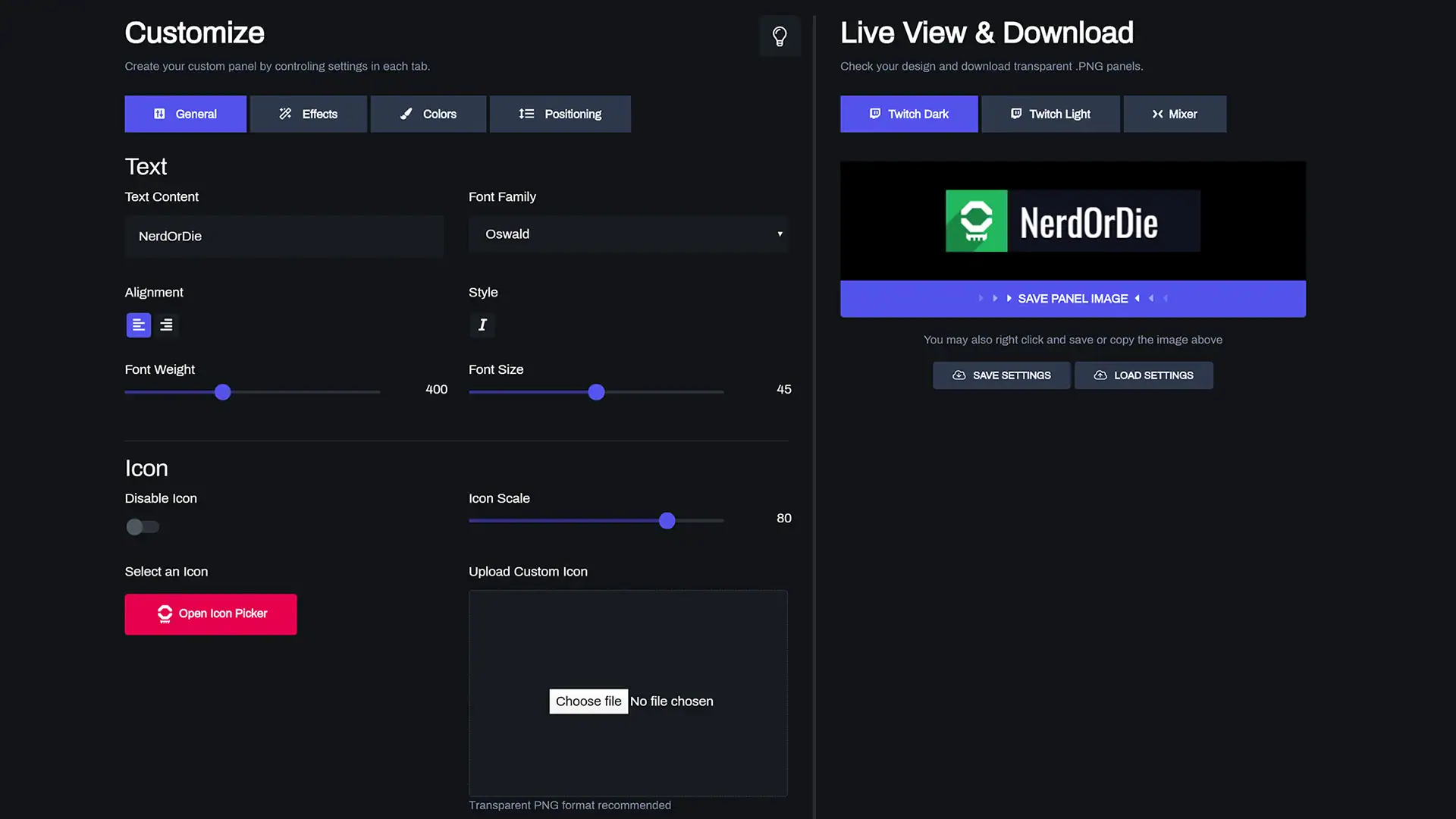
Task: Click the Font Size slider handle
Action: 597,392
